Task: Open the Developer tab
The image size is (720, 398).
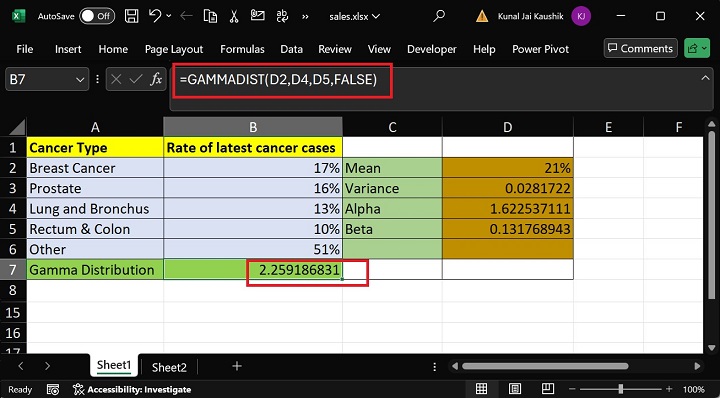Action: pos(432,49)
